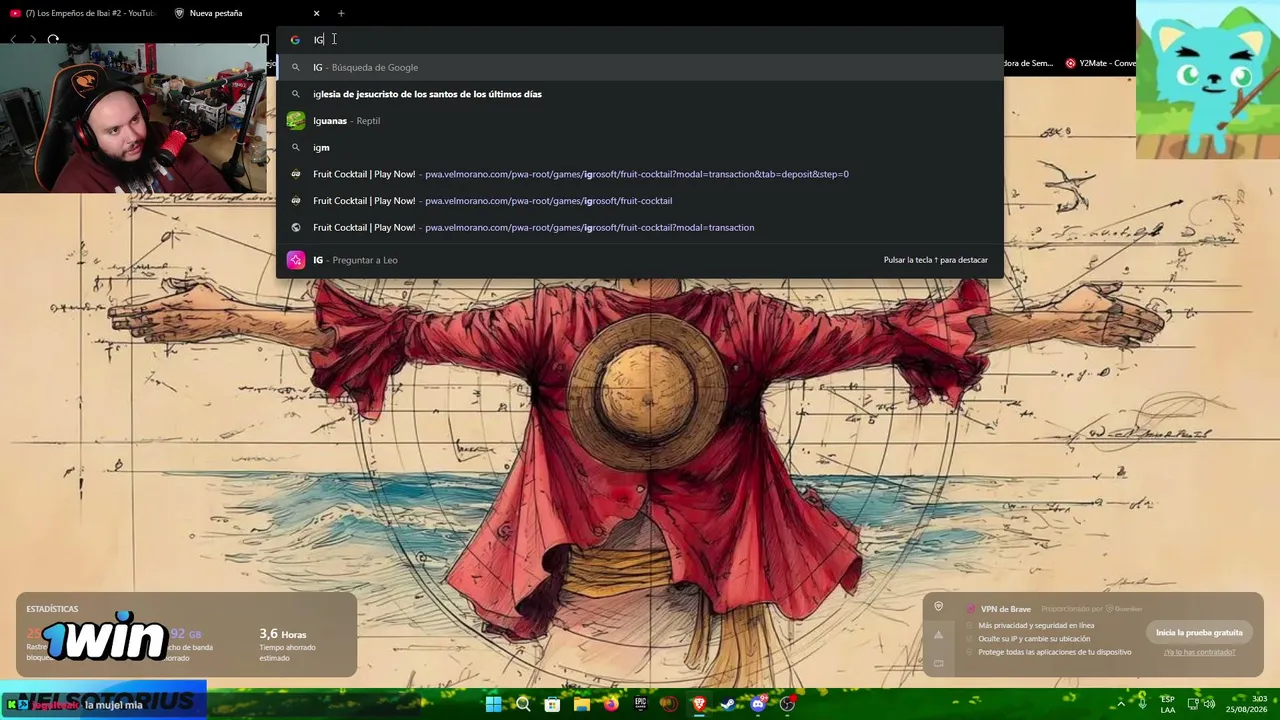Focus the address bar containing IG

(x=640, y=40)
